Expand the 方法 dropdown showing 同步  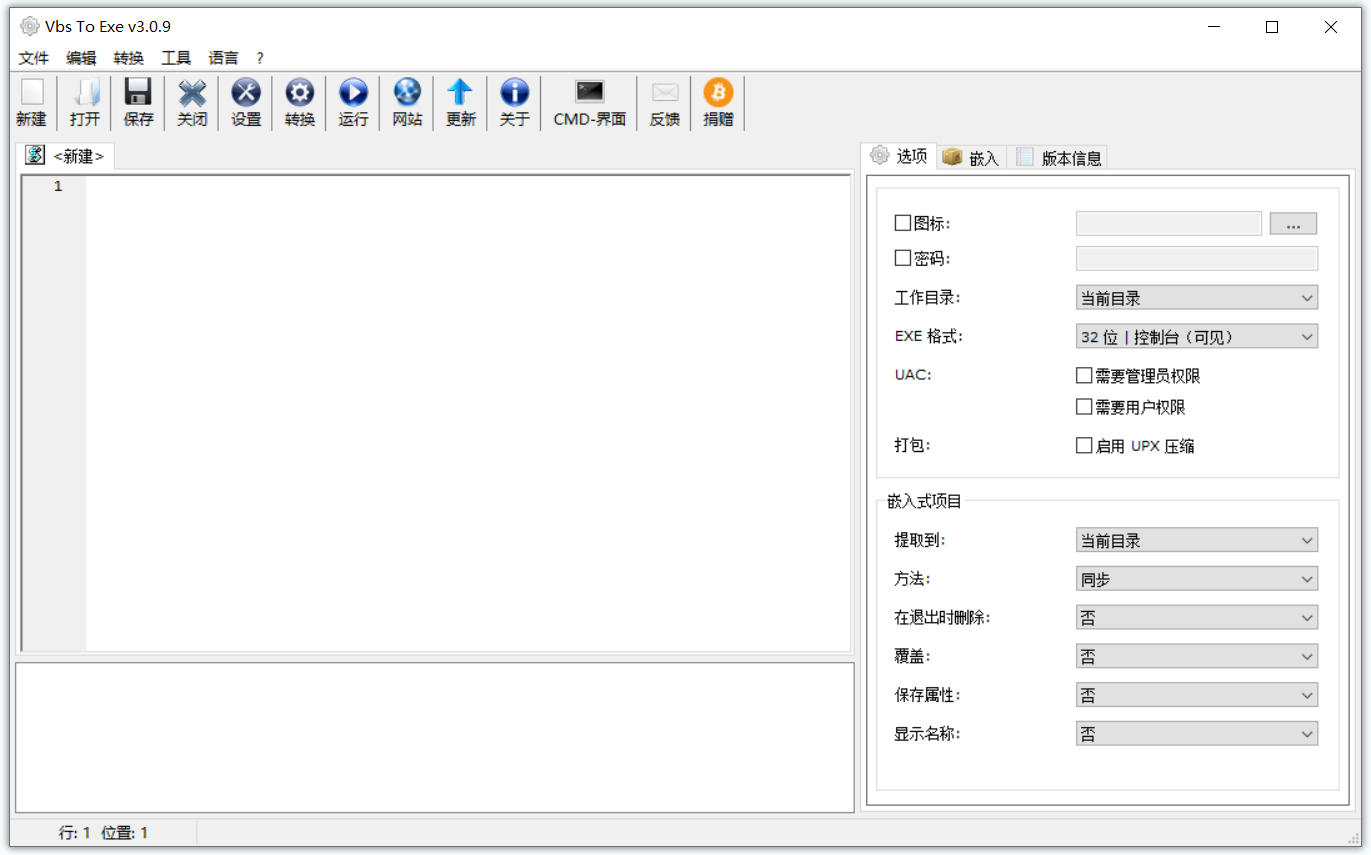coord(1197,579)
